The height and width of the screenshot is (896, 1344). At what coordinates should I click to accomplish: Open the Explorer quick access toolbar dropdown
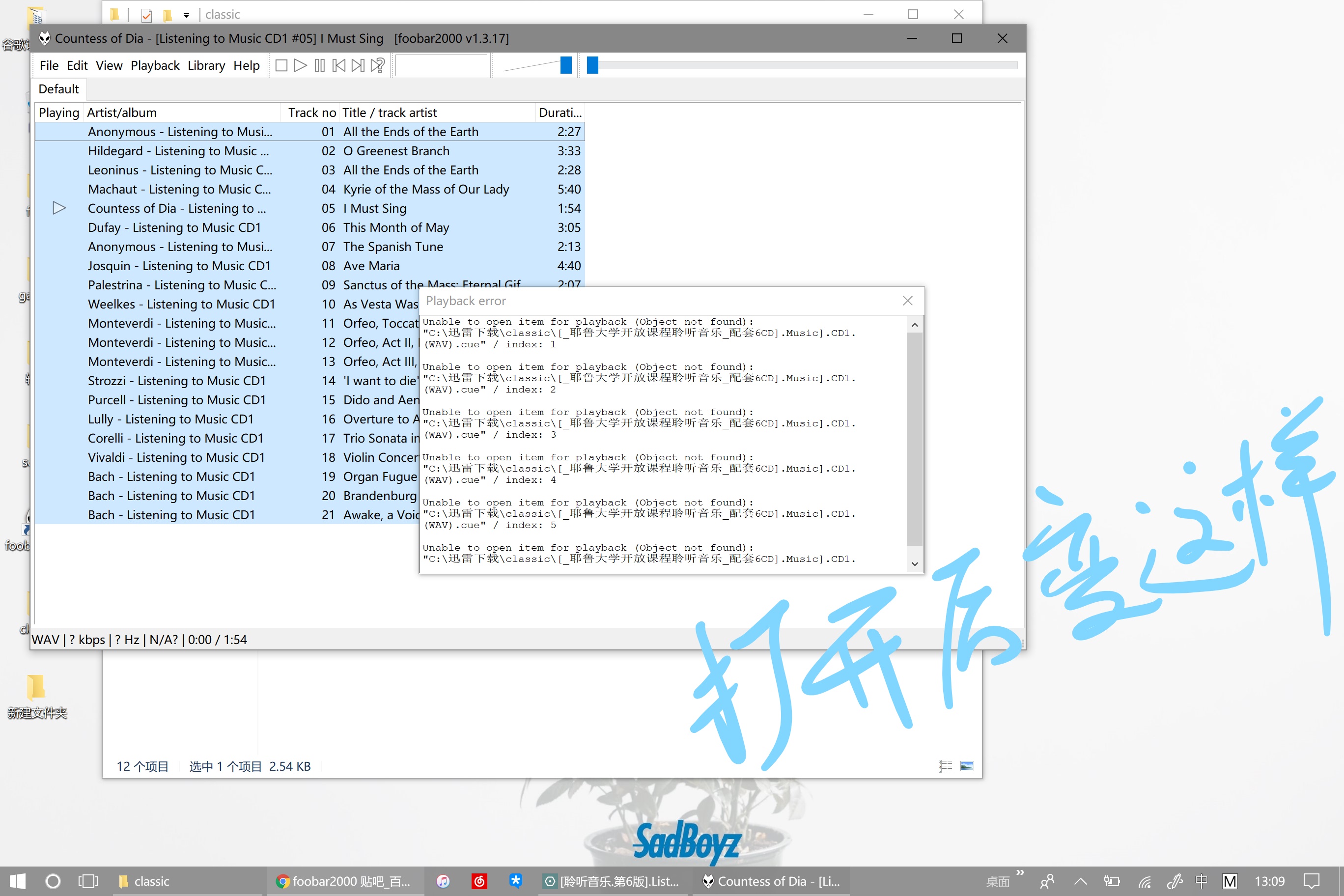[186, 15]
